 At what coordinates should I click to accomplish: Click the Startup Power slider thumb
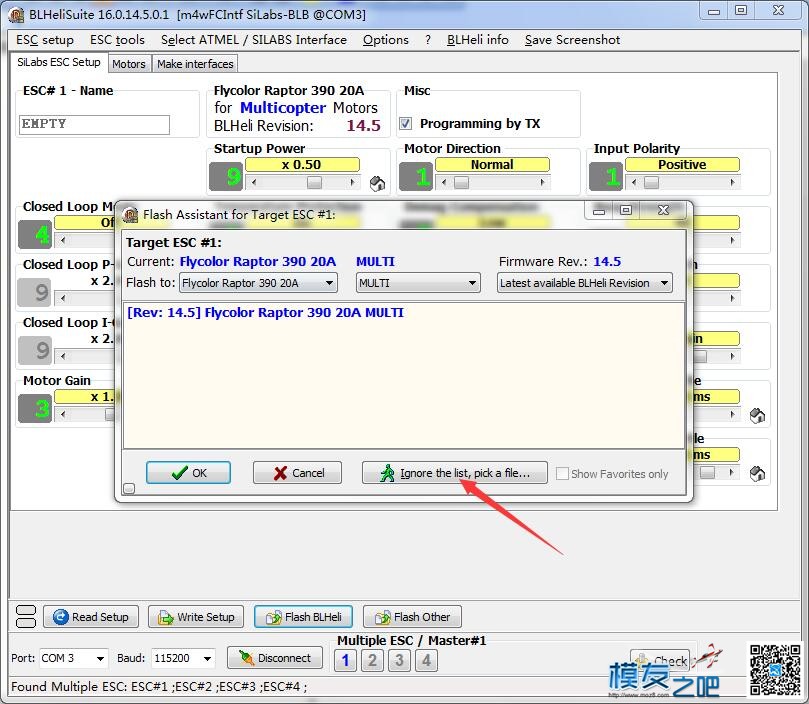pos(314,182)
